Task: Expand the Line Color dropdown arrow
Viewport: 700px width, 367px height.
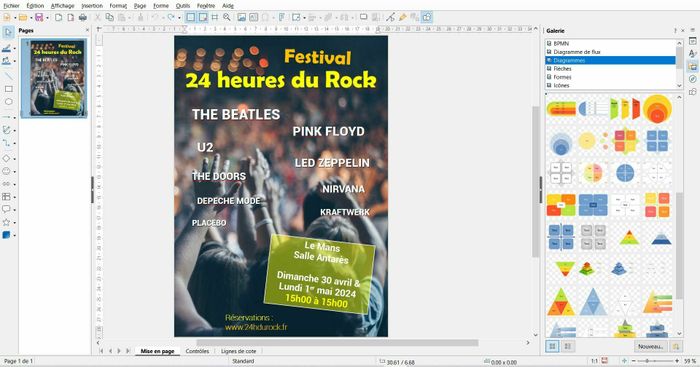Action: tap(15, 48)
